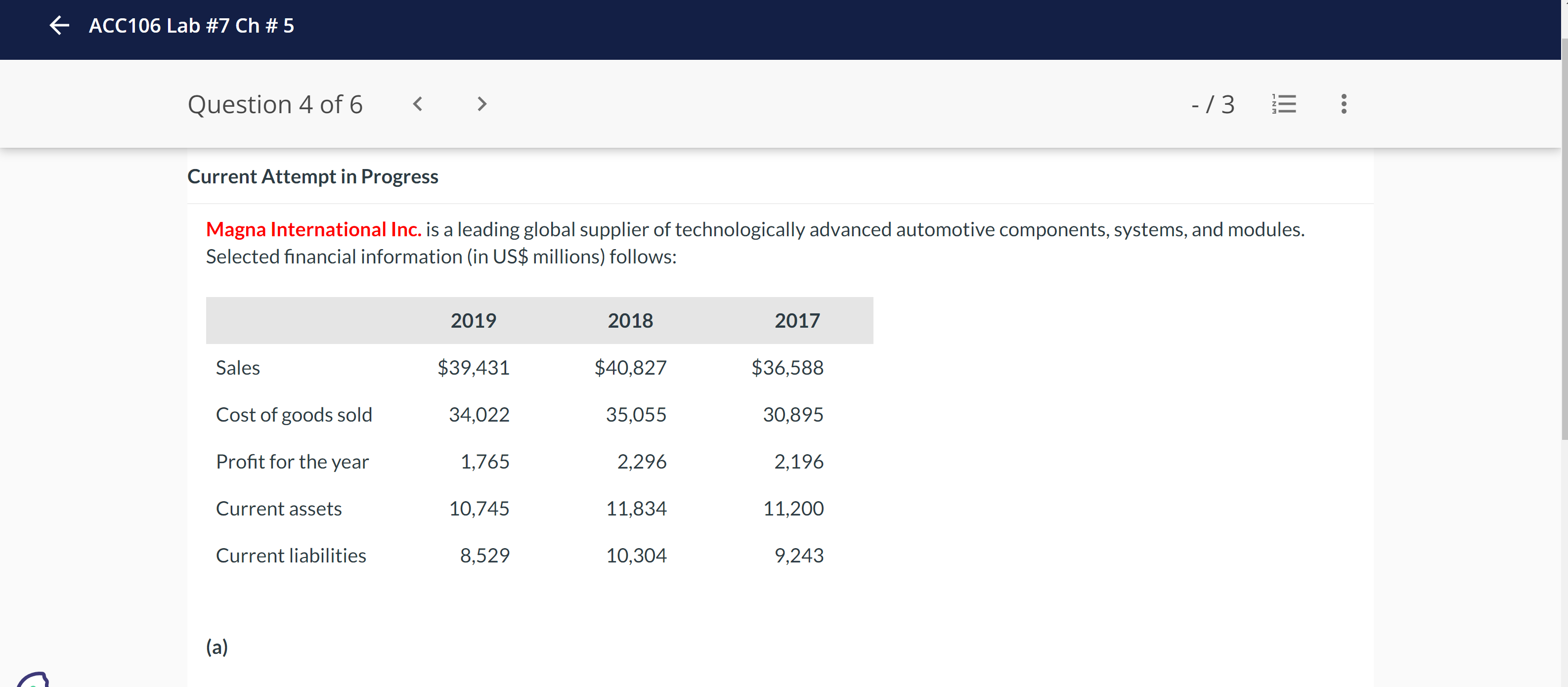
Task: Click the ACC106 Lab #7 Ch # 5 title
Action: tap(191, 26)
